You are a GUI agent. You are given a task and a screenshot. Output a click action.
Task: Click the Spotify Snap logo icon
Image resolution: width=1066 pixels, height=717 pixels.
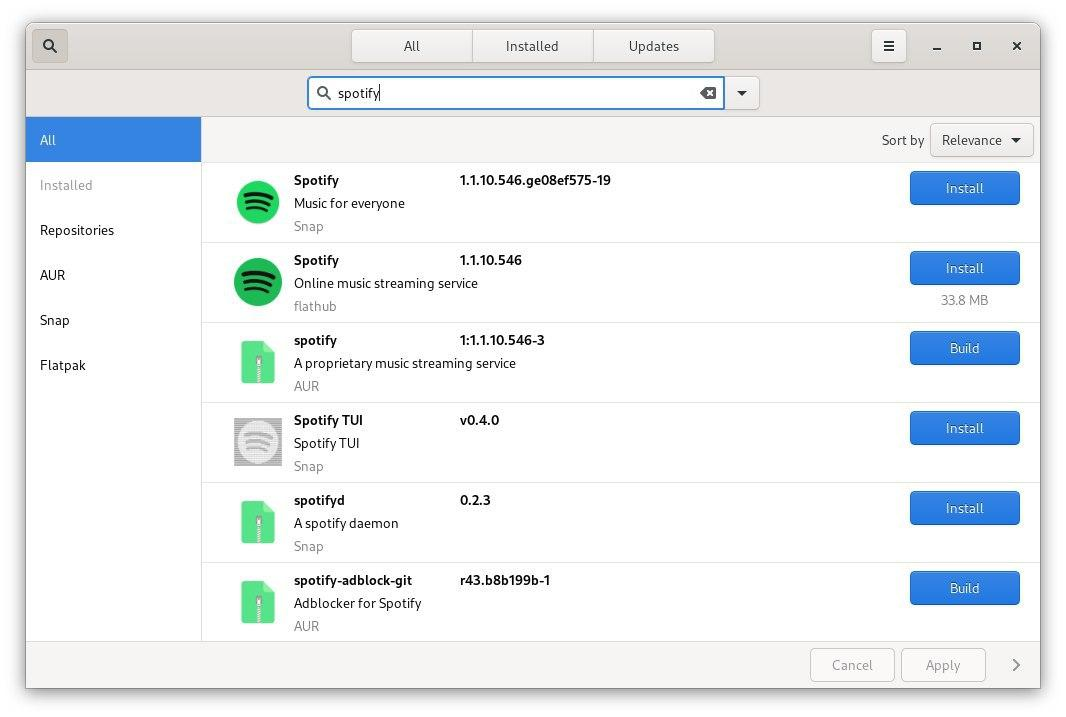click(x=258, y=202)
